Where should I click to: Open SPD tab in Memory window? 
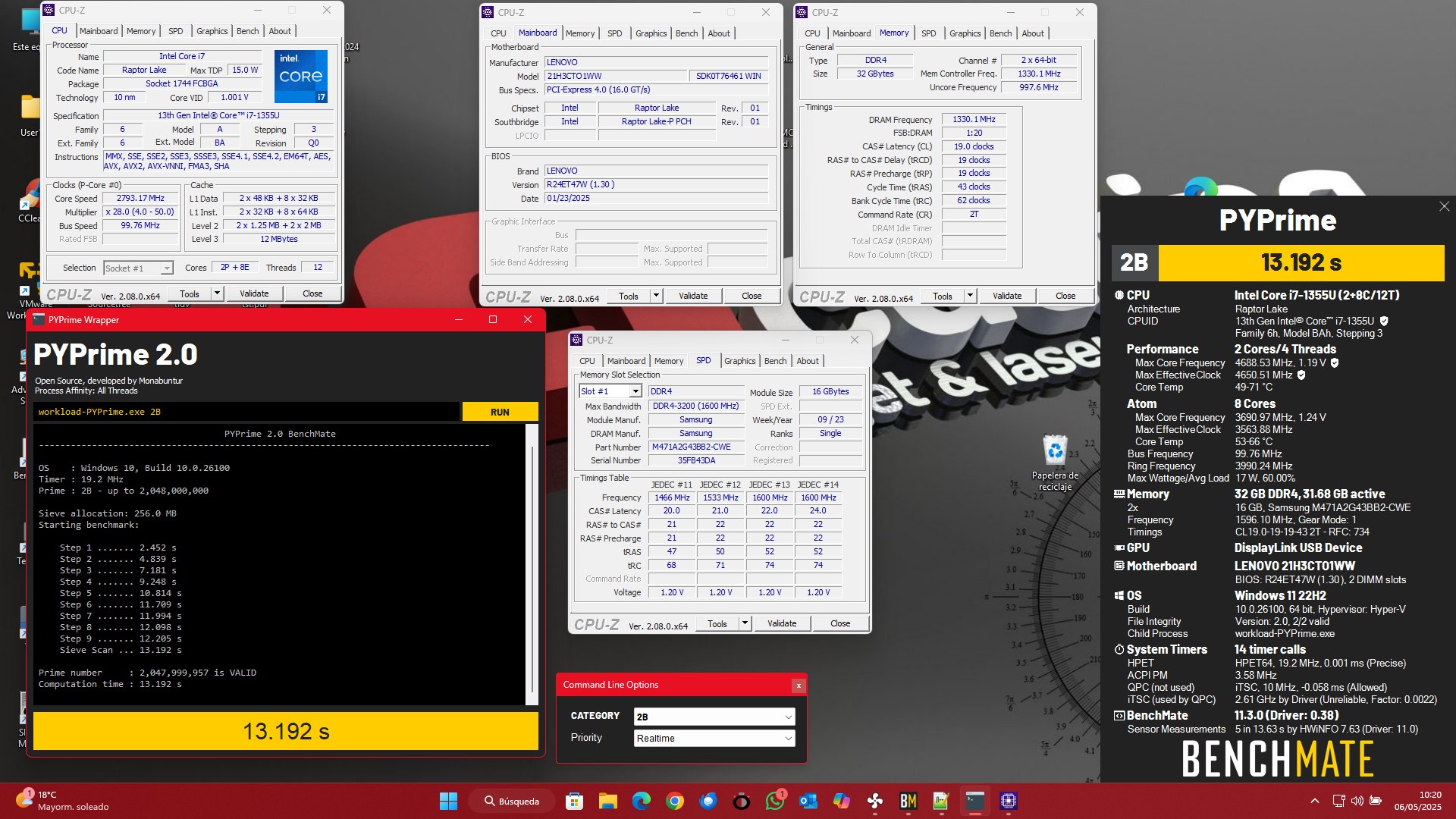tap(928, 33)
